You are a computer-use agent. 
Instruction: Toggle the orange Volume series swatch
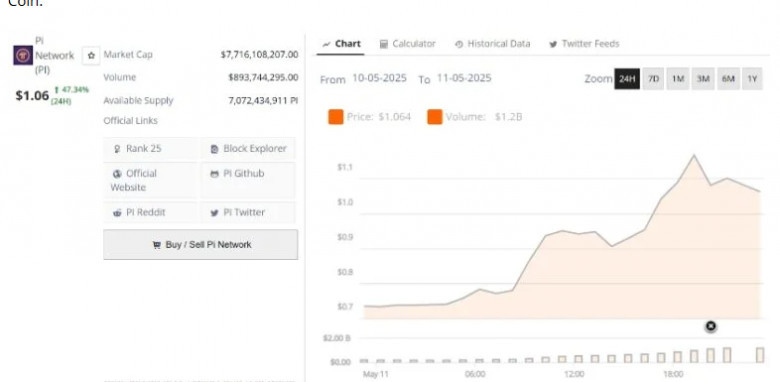pos(435,117)
